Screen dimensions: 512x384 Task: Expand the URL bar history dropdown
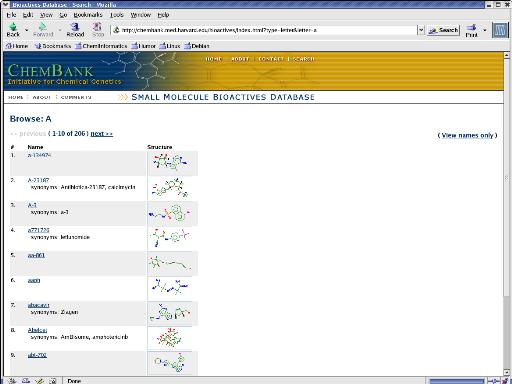coord(421,30)
